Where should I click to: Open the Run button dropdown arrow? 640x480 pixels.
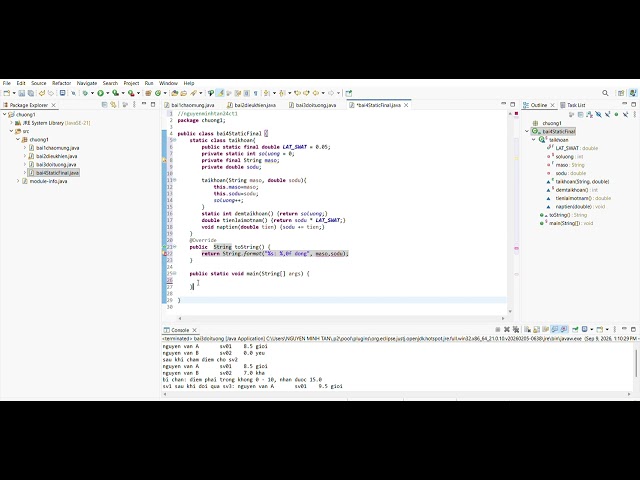click(x=108, y=93)
